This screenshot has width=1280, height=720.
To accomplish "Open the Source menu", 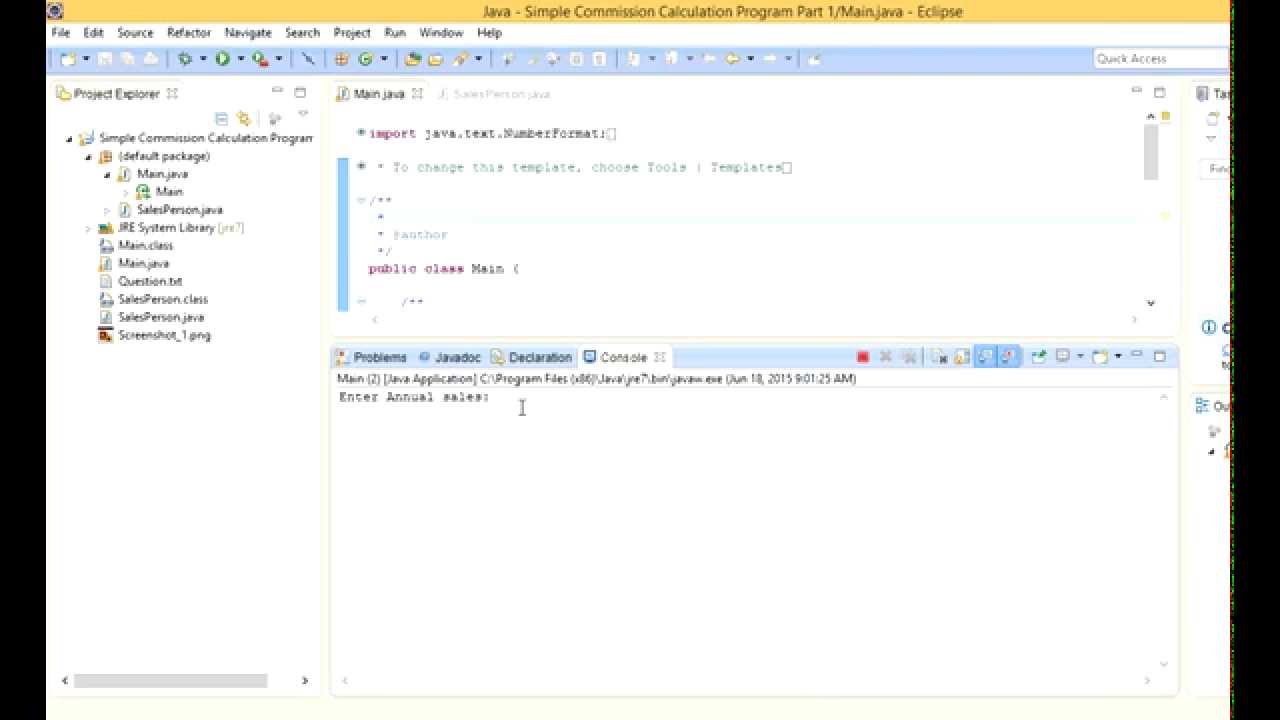I will tap(135, 32).
